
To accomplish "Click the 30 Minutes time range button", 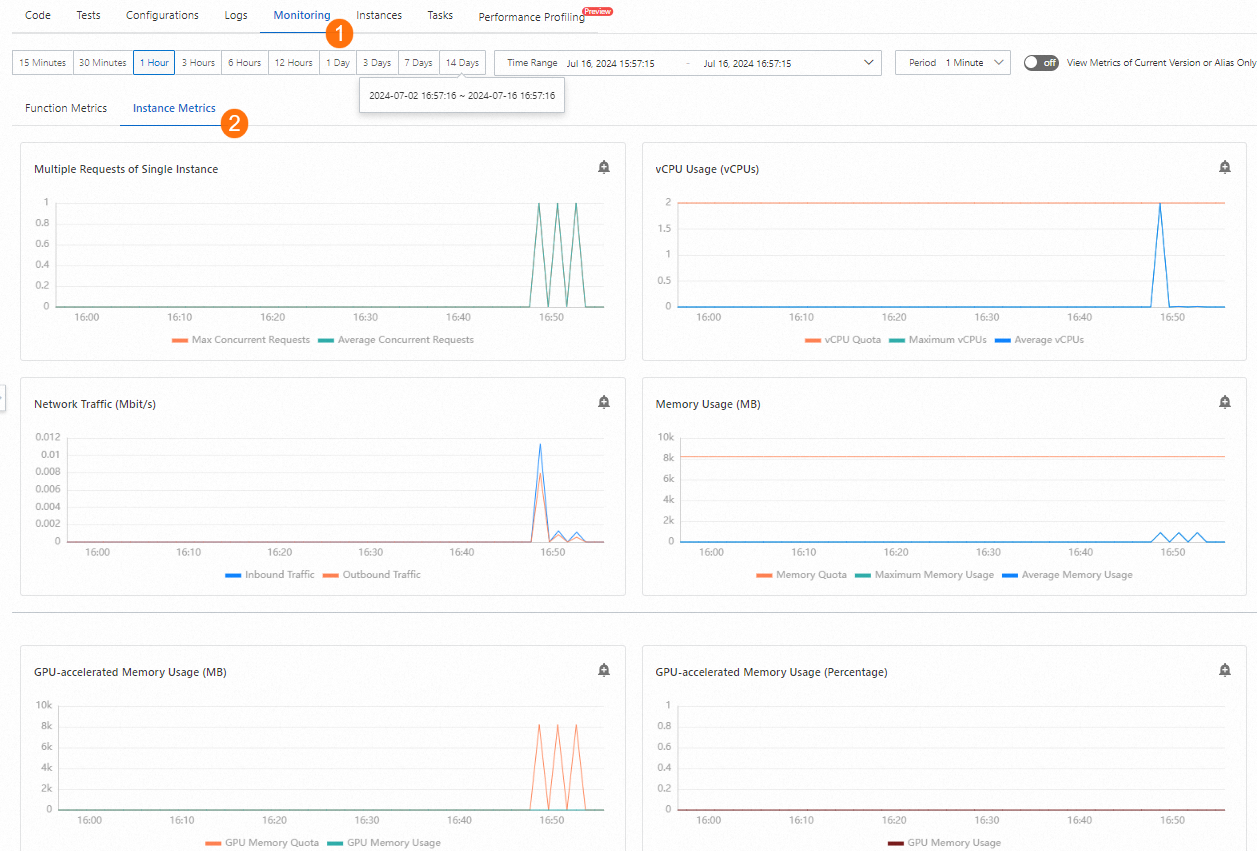I will click(x=101, y=62).
